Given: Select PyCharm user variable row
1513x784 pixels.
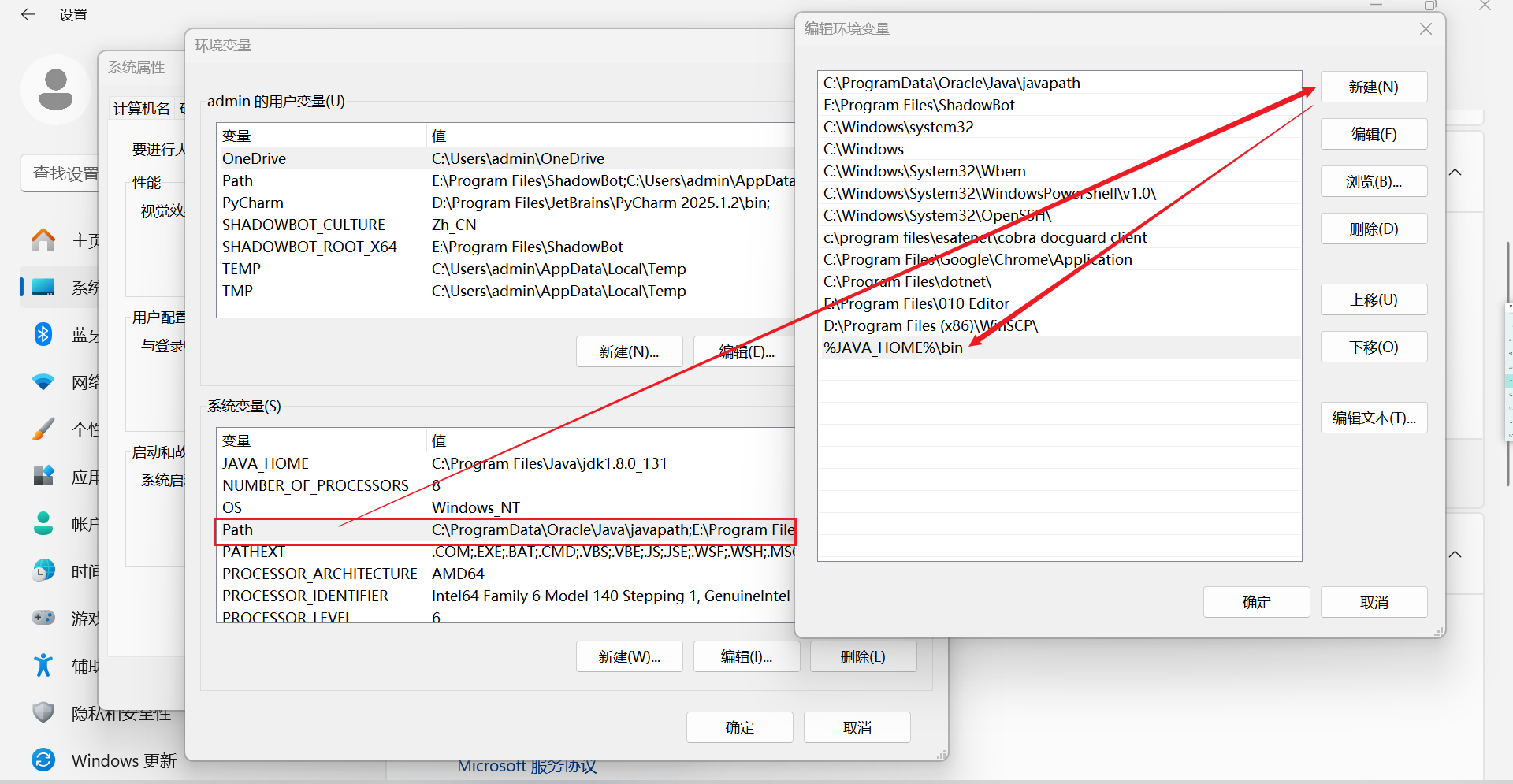Looking at the screenshot, I should tap(506, 203).
